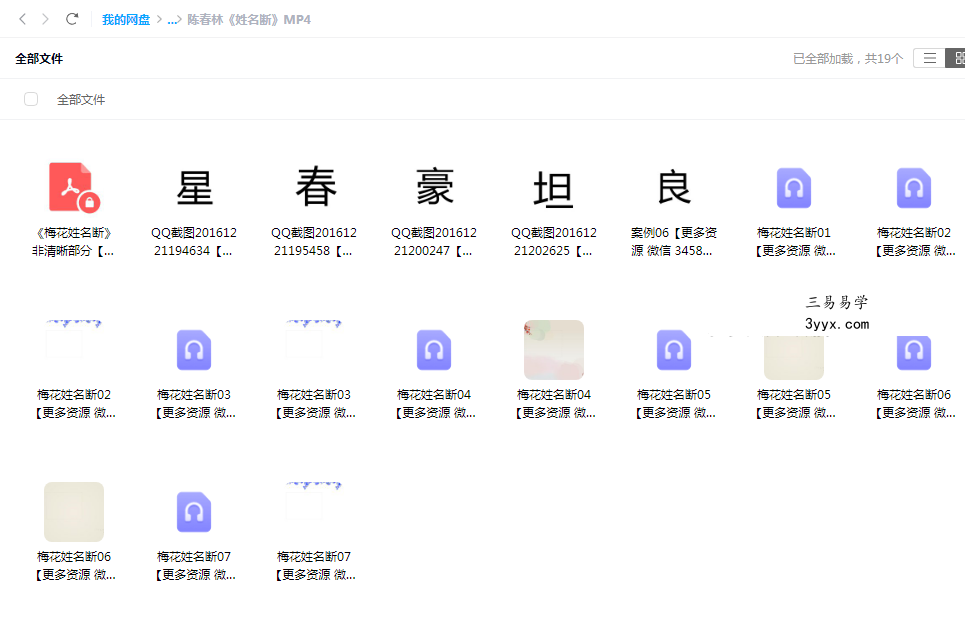Go back with the left arrow
965x624 pixels.
pyautogui.click(x=23, y=19)
